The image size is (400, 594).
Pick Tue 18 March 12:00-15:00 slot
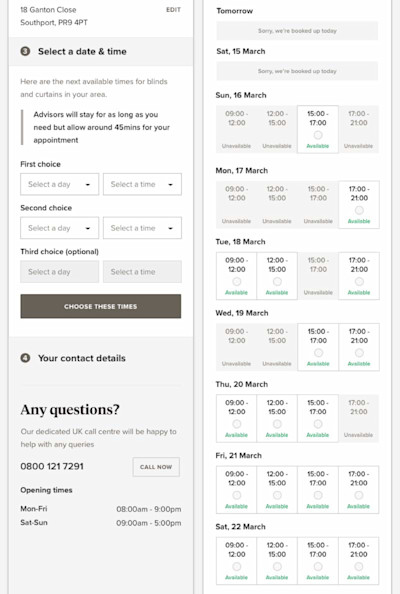[277, 276]
